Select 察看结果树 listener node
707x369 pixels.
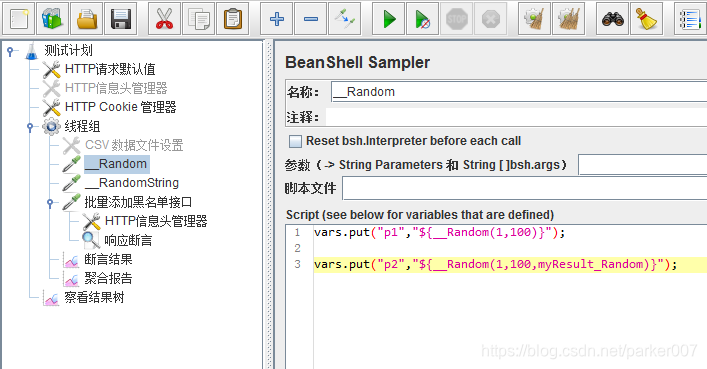click(94, 297)
